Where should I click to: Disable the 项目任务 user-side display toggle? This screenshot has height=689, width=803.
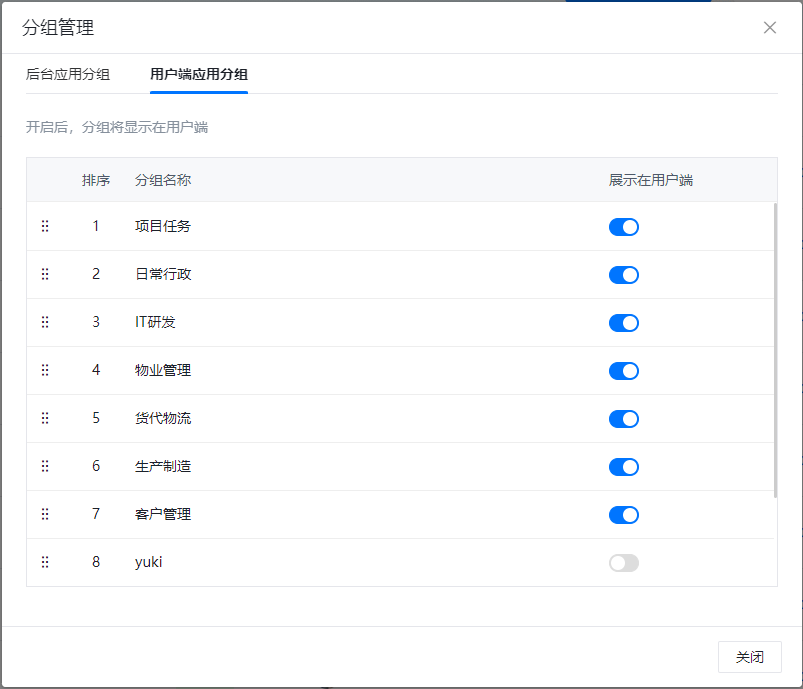tap(623, 227)
